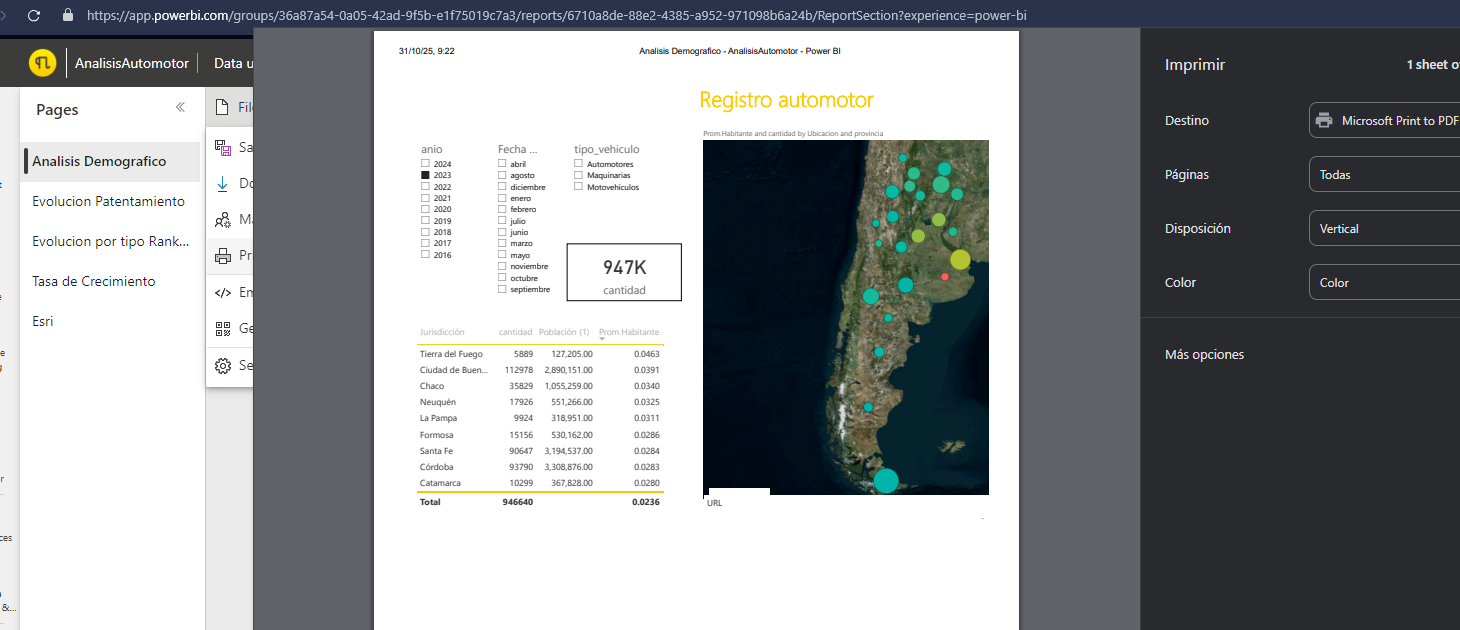Reload the page with the browser refresh icon
Image resolution: width=1460 pixels, height=630 pixels.
tap(34, 15)
